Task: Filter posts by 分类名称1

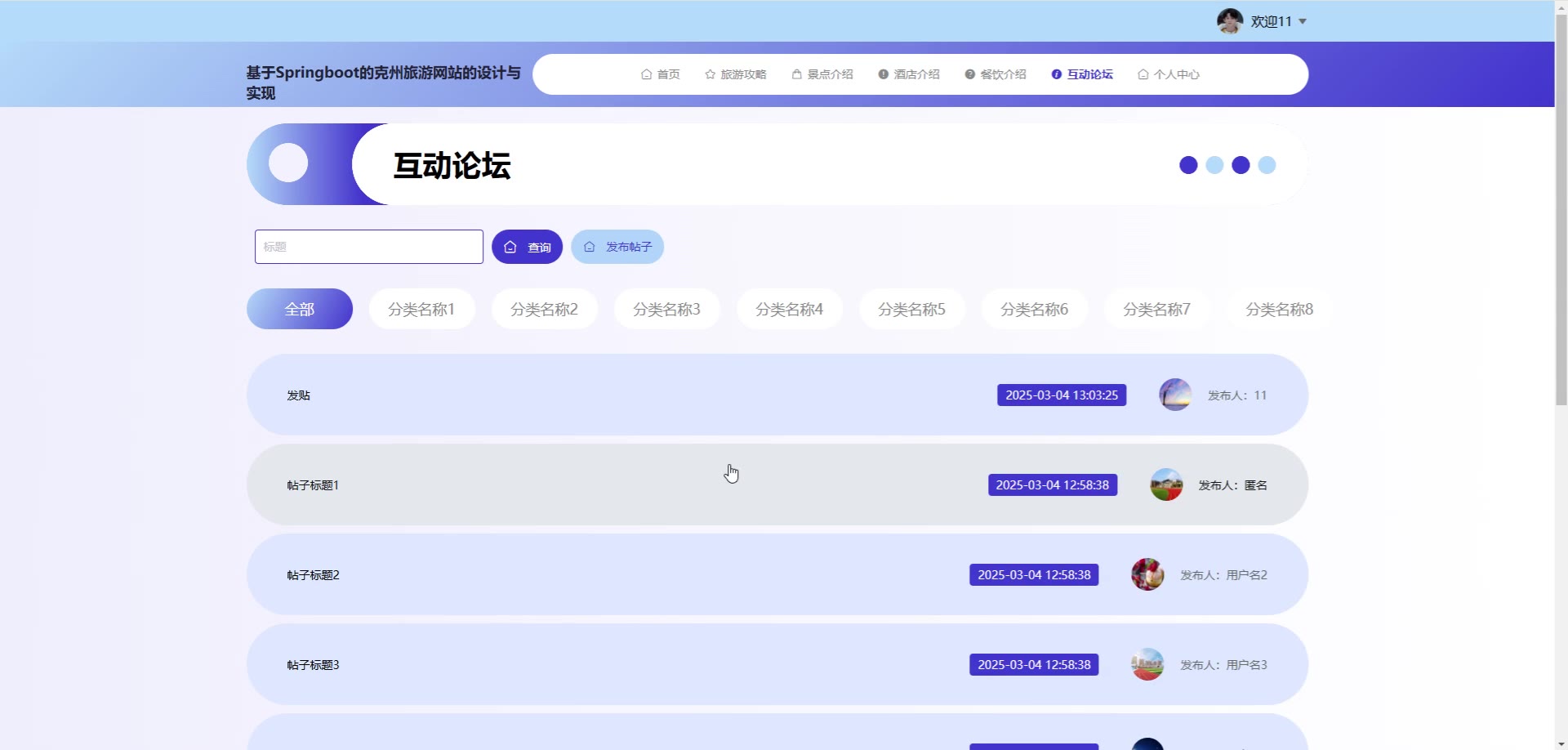Action: (421, 309)
